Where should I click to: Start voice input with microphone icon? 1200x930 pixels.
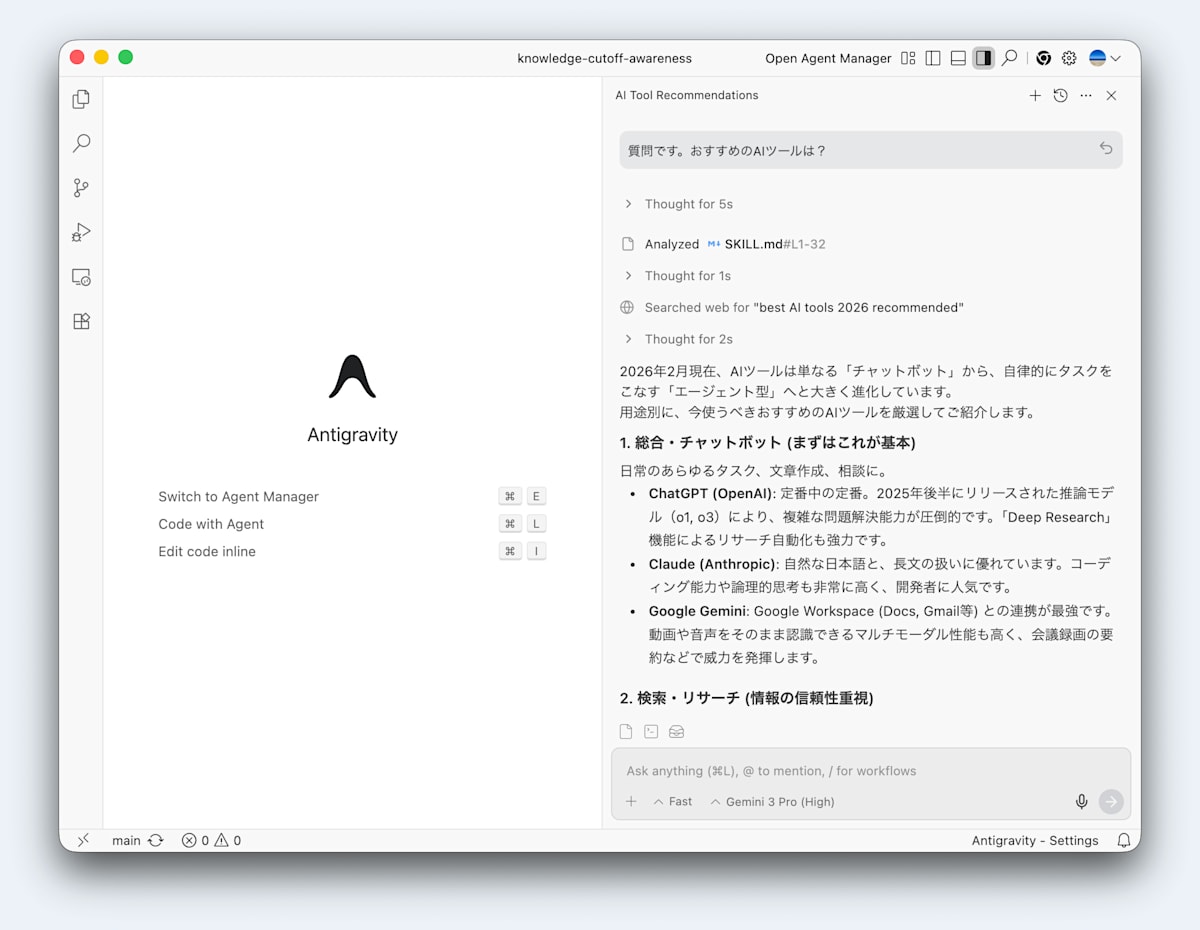click(x=1081, y=802)
